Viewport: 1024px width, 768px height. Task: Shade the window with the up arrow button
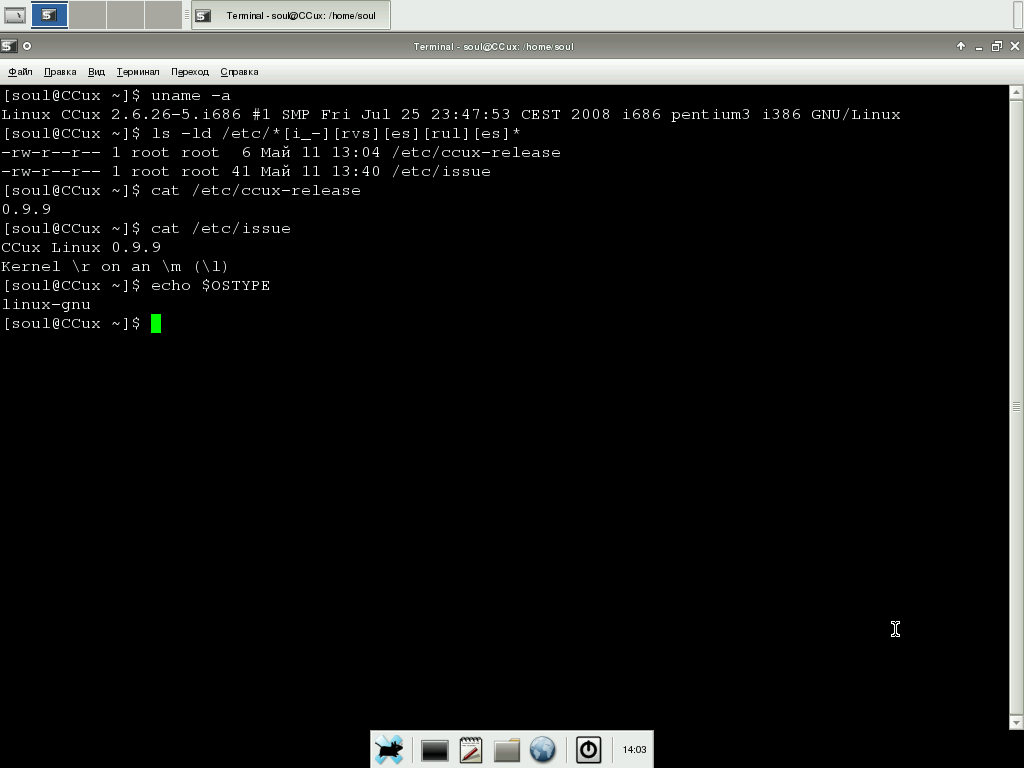tap(961, 46)
